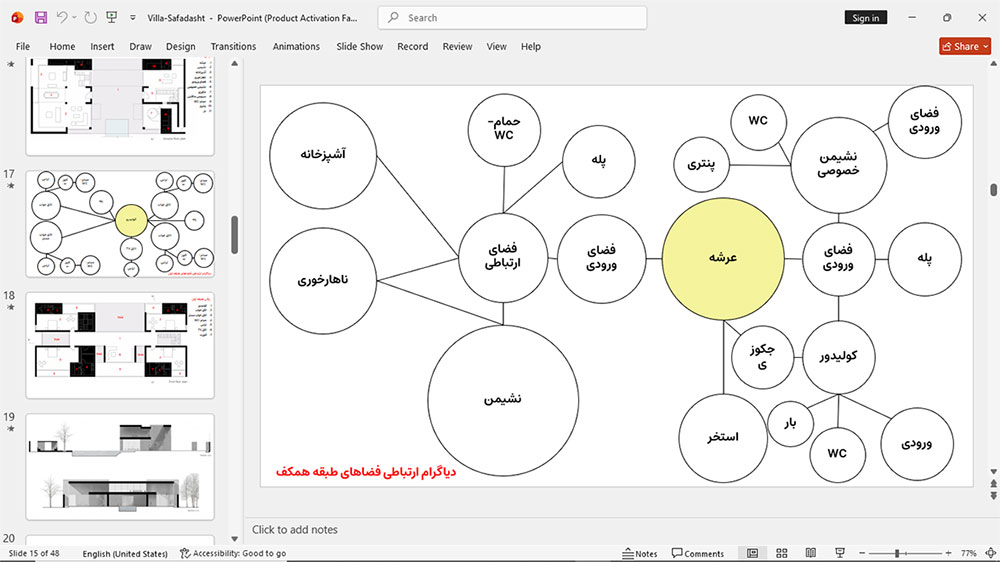Start presentation from beginning icon

[112, 18]
